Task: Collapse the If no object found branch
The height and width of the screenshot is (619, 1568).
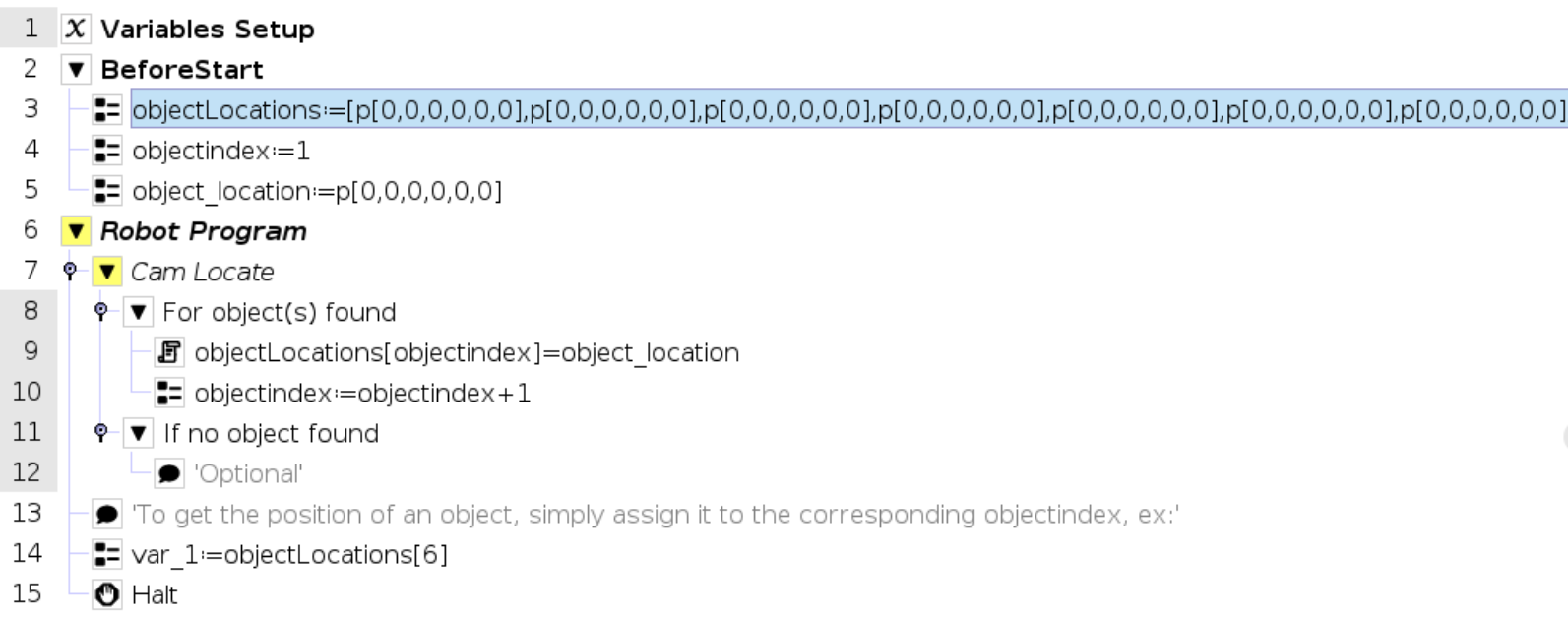Action: point(138,434)
